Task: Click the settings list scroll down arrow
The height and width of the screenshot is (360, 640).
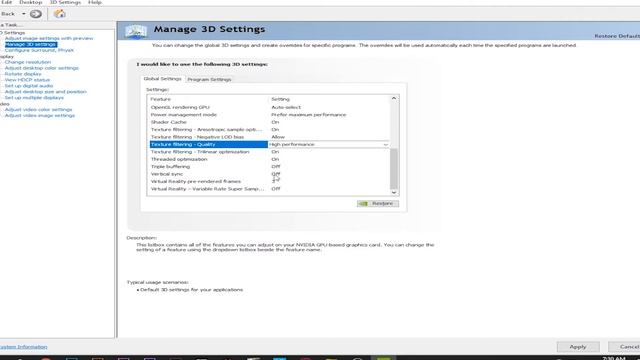Action: pyautogui.click(x=394, y=193)
